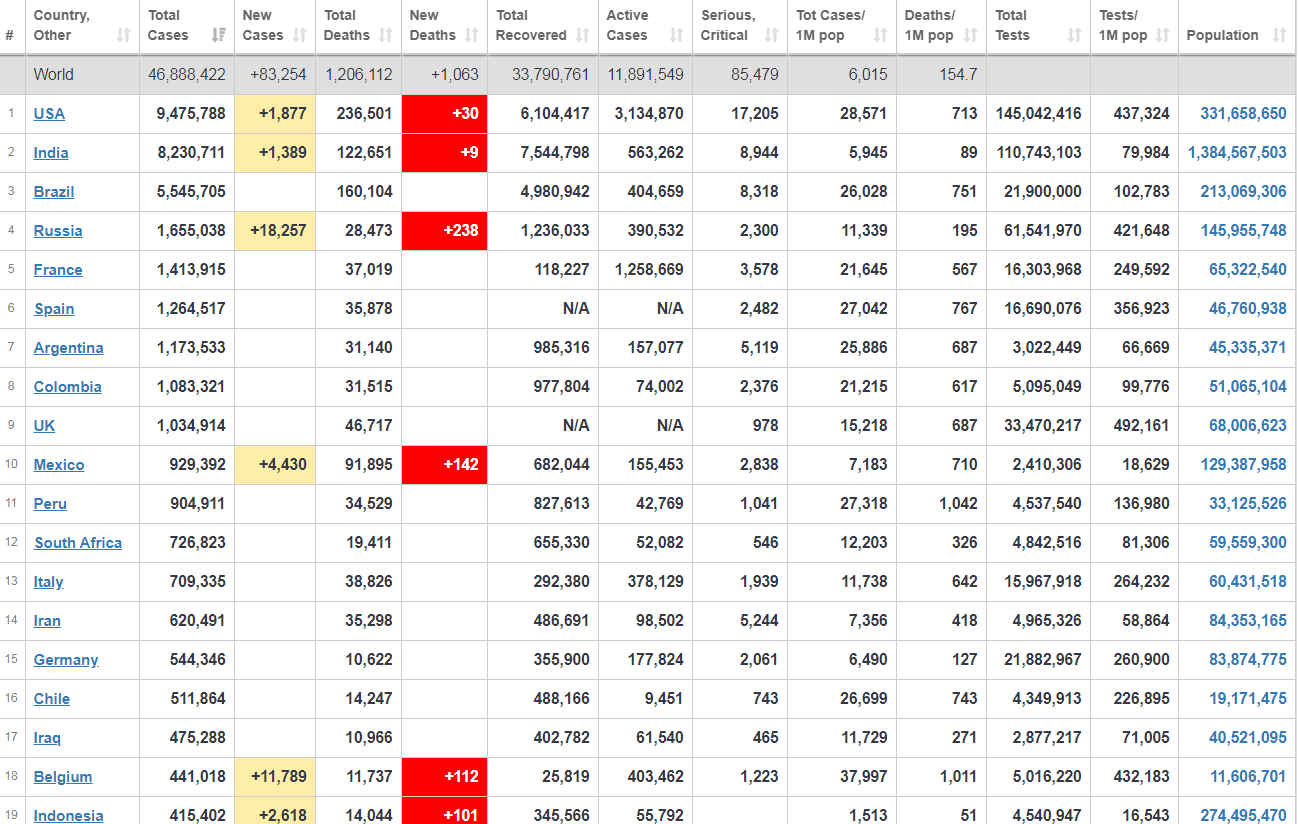Select World active cases 11,891,549
Image resolution: width=1298 pixels, height=824 pixels.
coord(645,75)
